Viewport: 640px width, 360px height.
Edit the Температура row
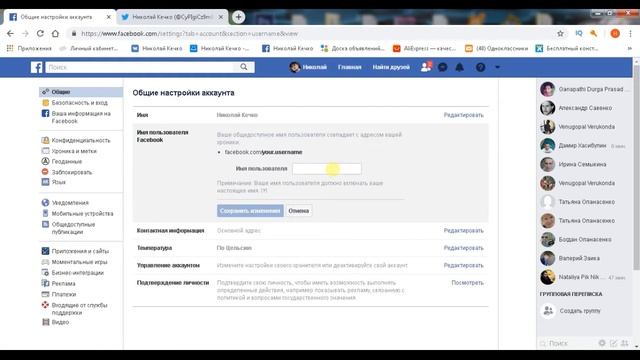click(463, 248)
